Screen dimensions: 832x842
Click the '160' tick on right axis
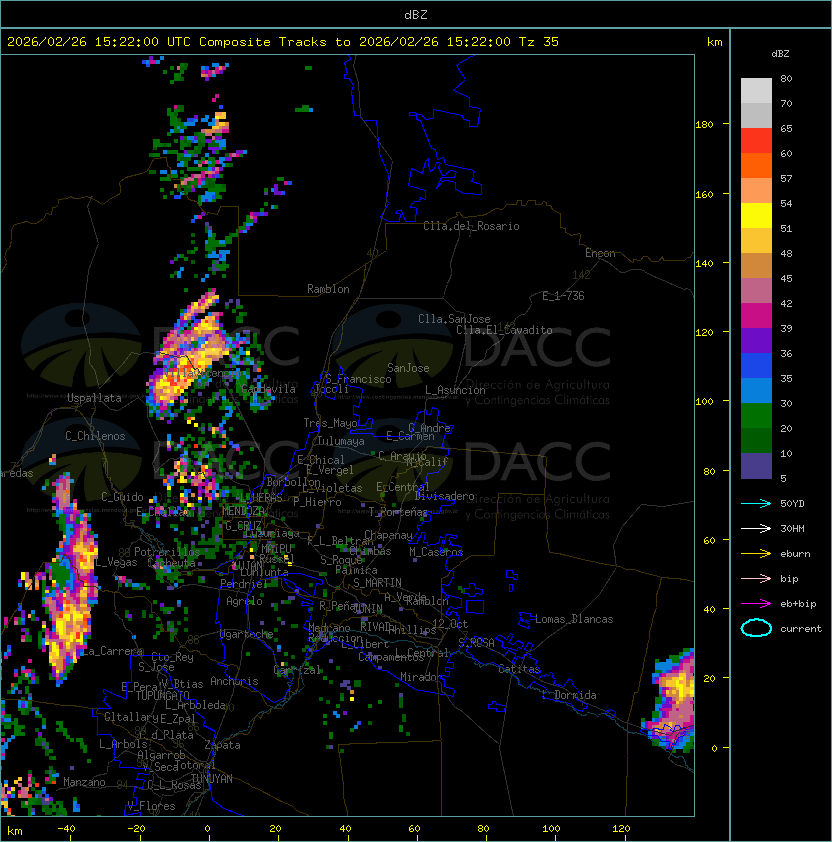click(704, 194)
